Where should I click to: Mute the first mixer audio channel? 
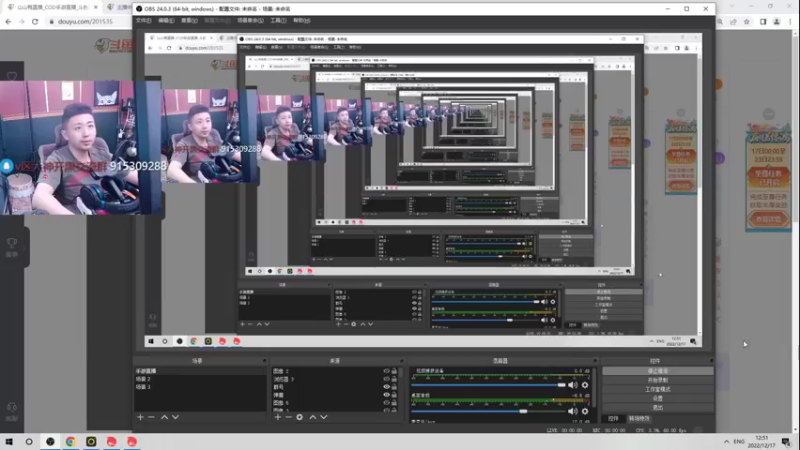573,385
